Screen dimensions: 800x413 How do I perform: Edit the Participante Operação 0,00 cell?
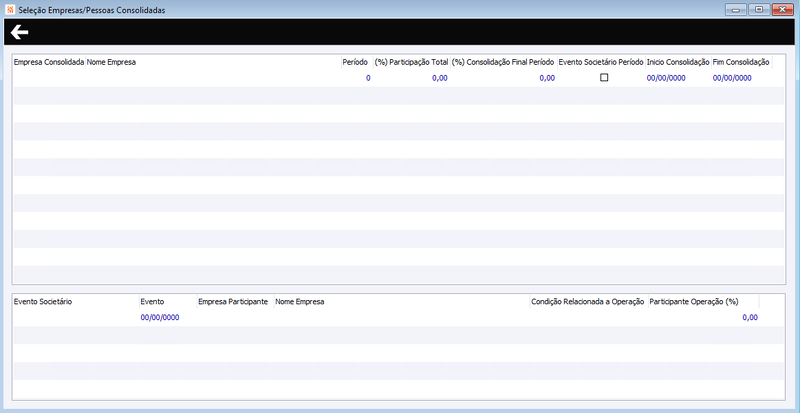(750, 317)
